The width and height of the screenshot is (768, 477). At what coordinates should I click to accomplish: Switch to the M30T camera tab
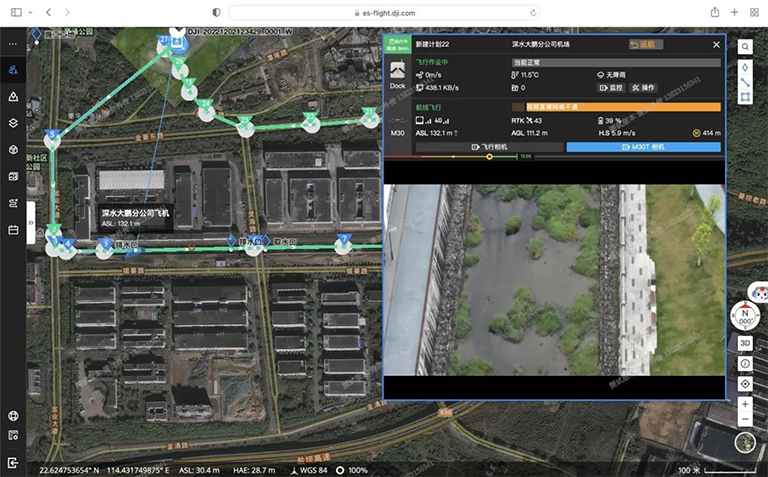point(644,147)
